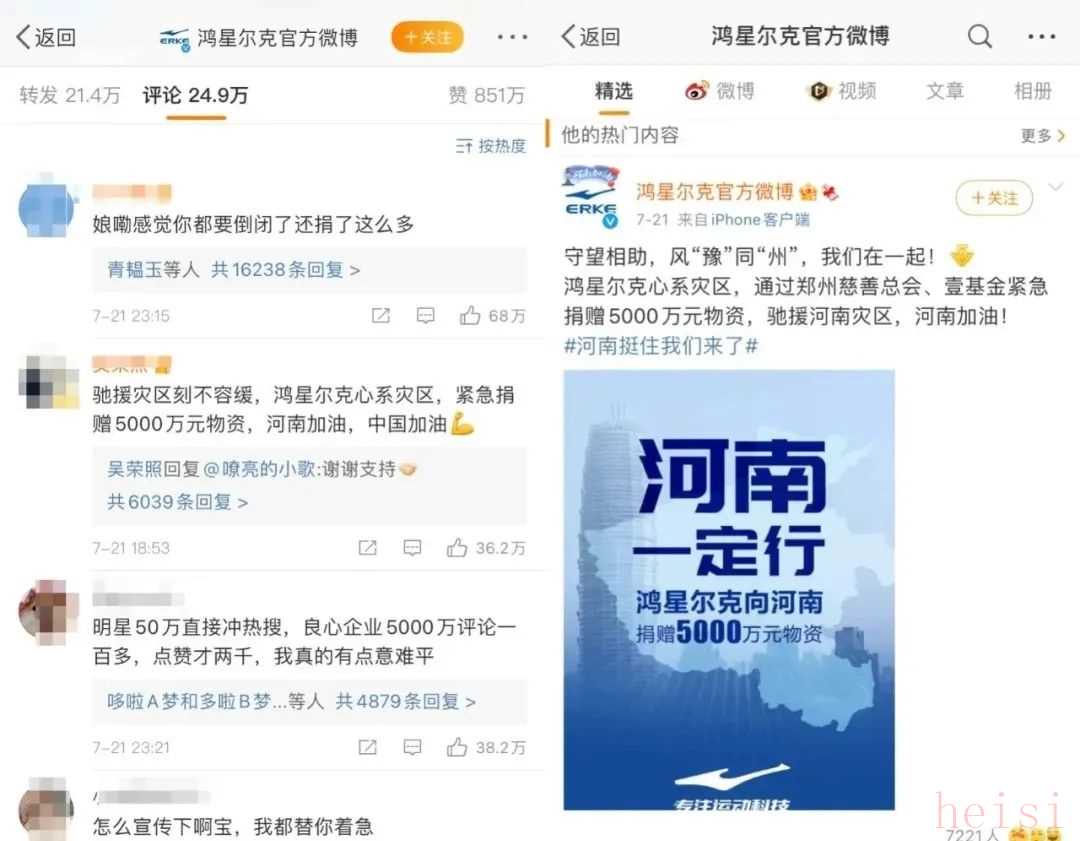Open the three-dot menu beside orange follow button
Image resolution: width=1080 pixels, height=841 pixels.
pyautogui.click(x=512, y=37)
